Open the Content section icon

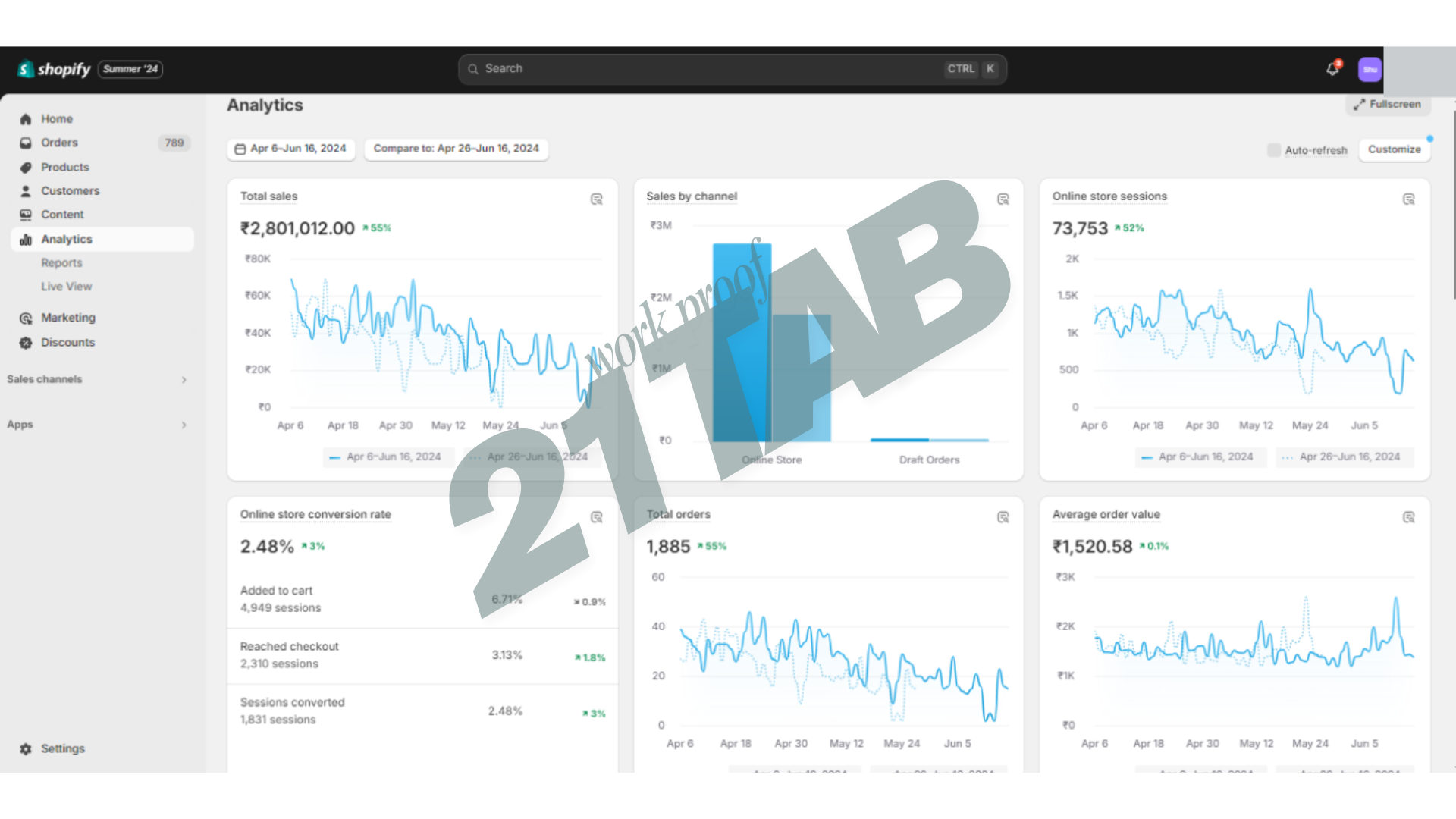(25, 214)
